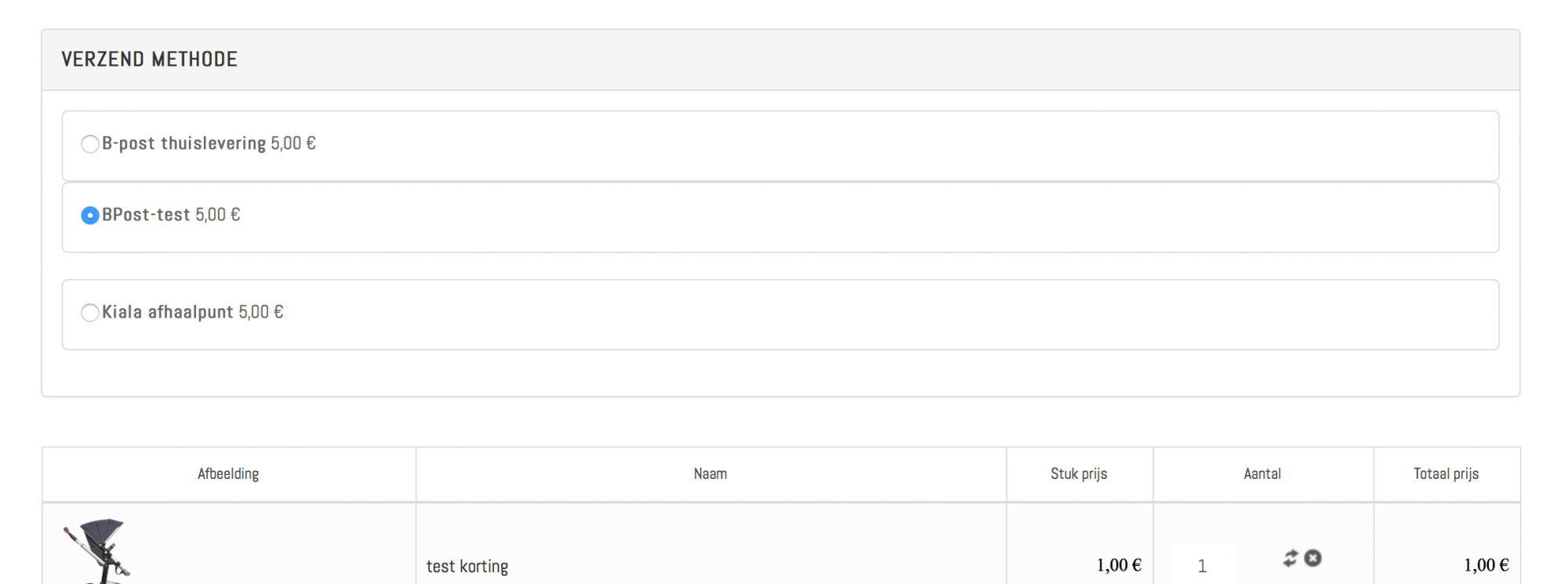The height and width of the screenshot is (584, 1568).
Task: Click the 'BPost-test 5,00 €' label text
Action: (171, 215)
